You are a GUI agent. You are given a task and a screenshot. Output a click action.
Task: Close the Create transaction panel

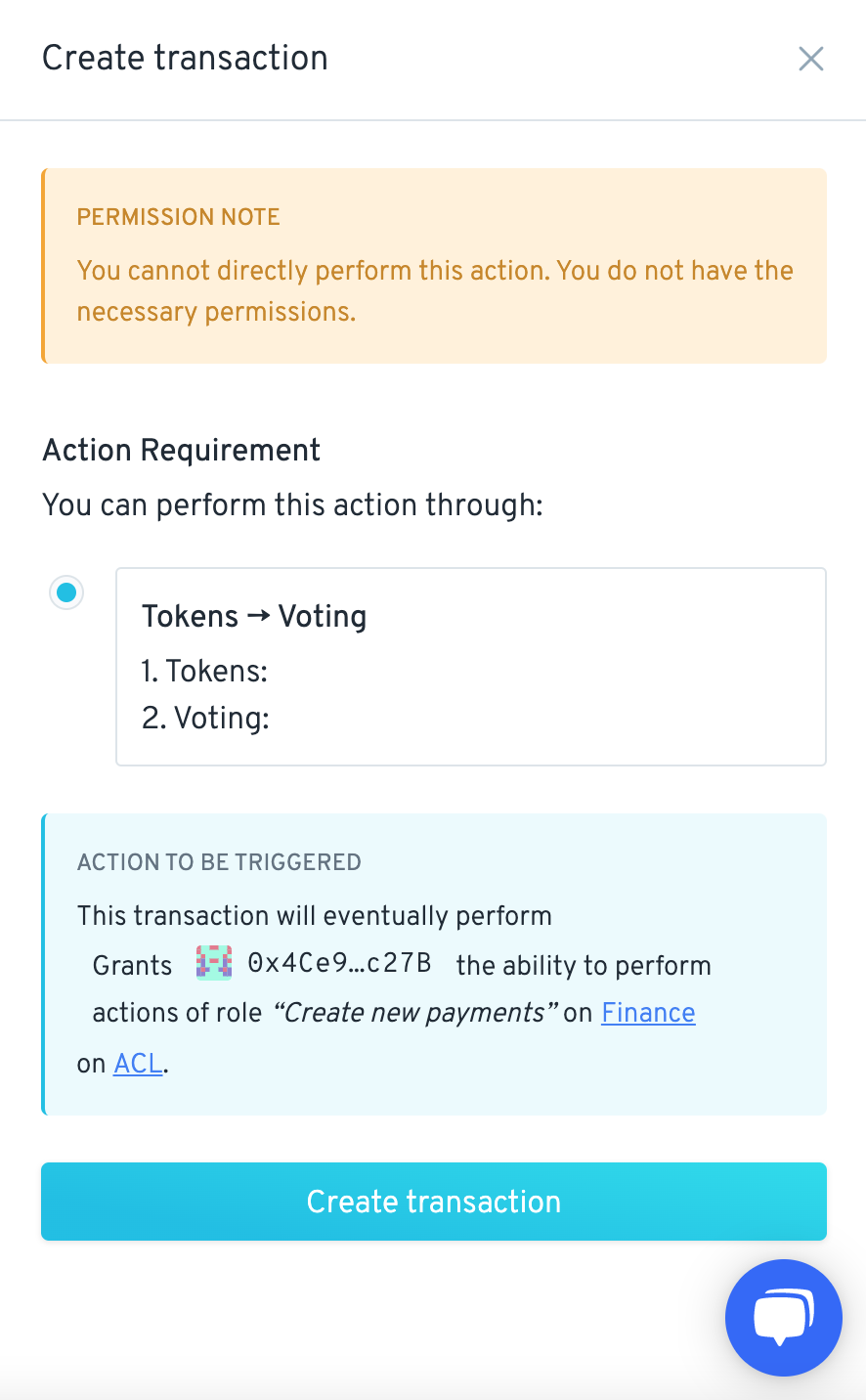[x=810, y=59]
